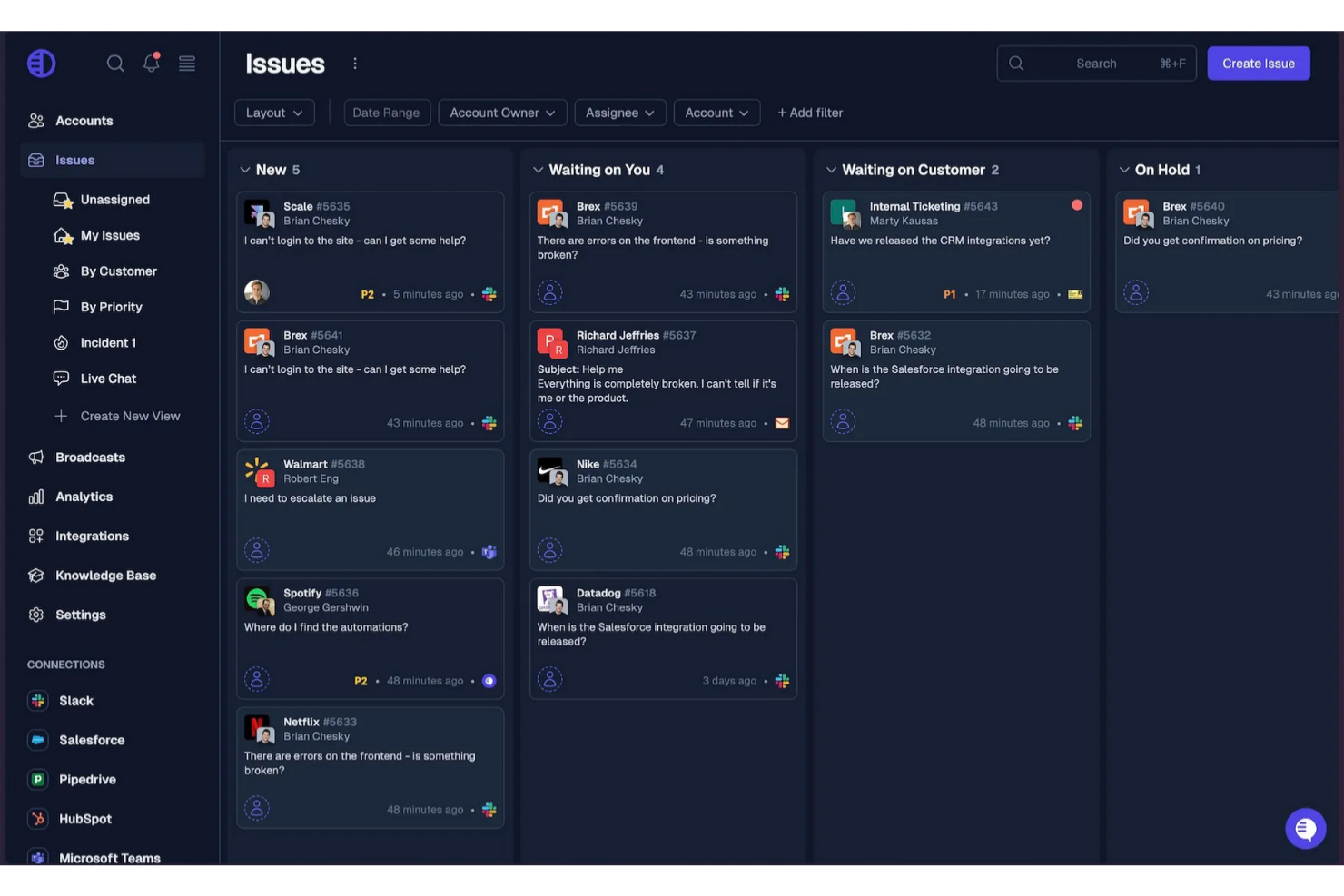The height and width of the screenshot is (896, 1344).
Task: Collapse the Waiting on You column
Action: tap(539, 170)
